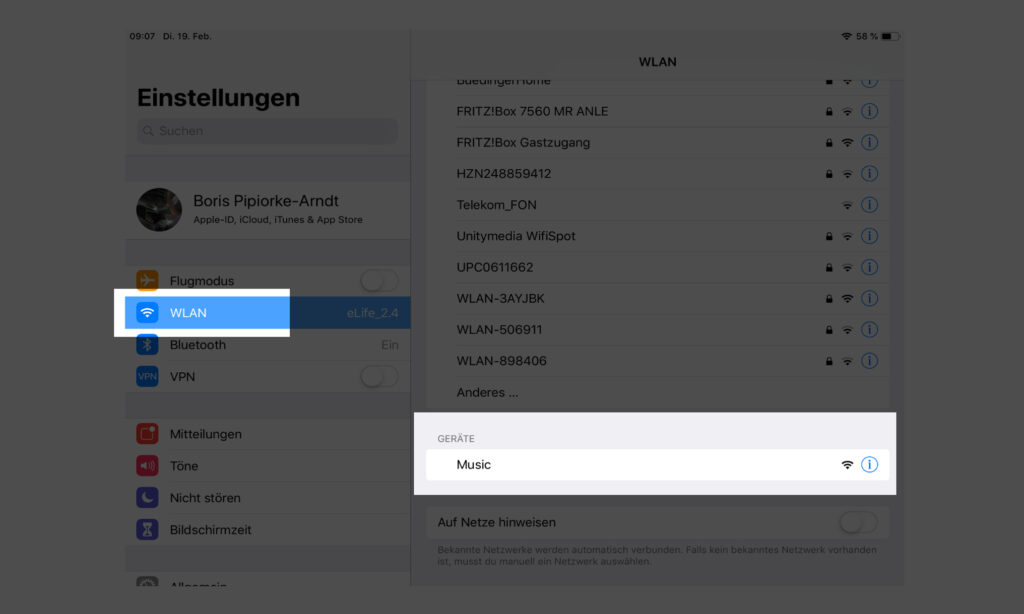Join network WLAN-898406
The image size is (1024, 614).
coord(658,361)
